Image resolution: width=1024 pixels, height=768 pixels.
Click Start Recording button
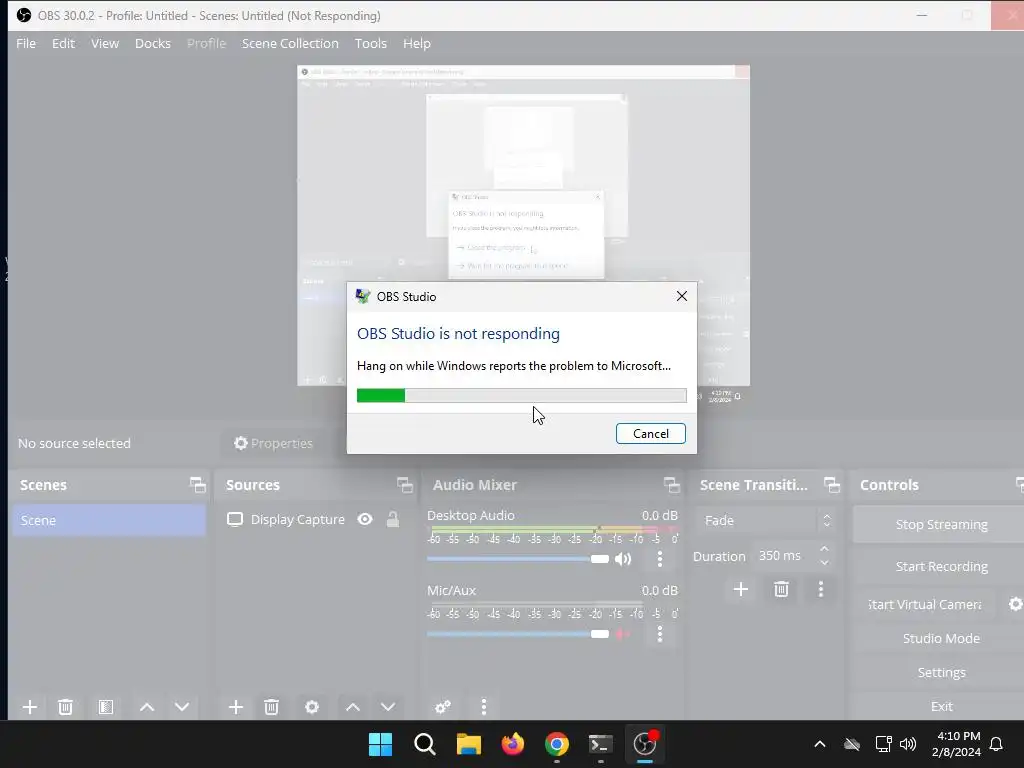point(940,566)
